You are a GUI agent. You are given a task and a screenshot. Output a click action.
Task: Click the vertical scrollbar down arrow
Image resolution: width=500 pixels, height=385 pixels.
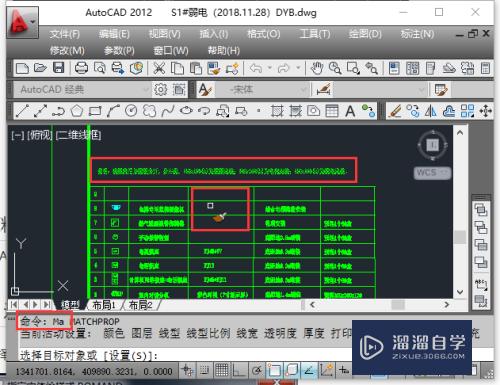point(460,292)
